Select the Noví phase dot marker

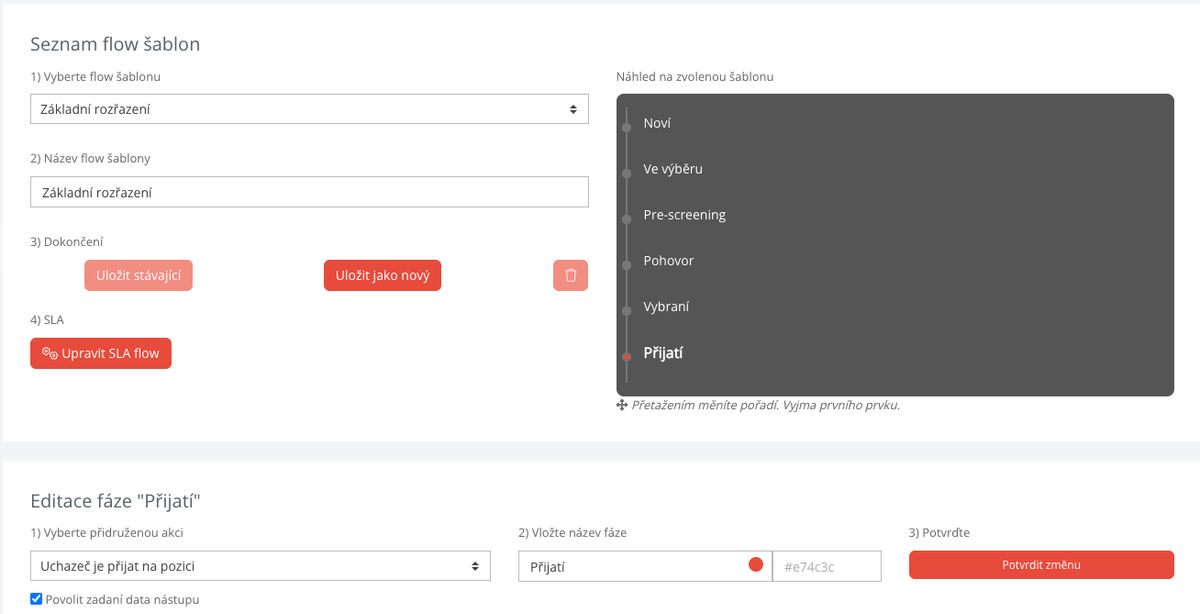click(626, 127)
